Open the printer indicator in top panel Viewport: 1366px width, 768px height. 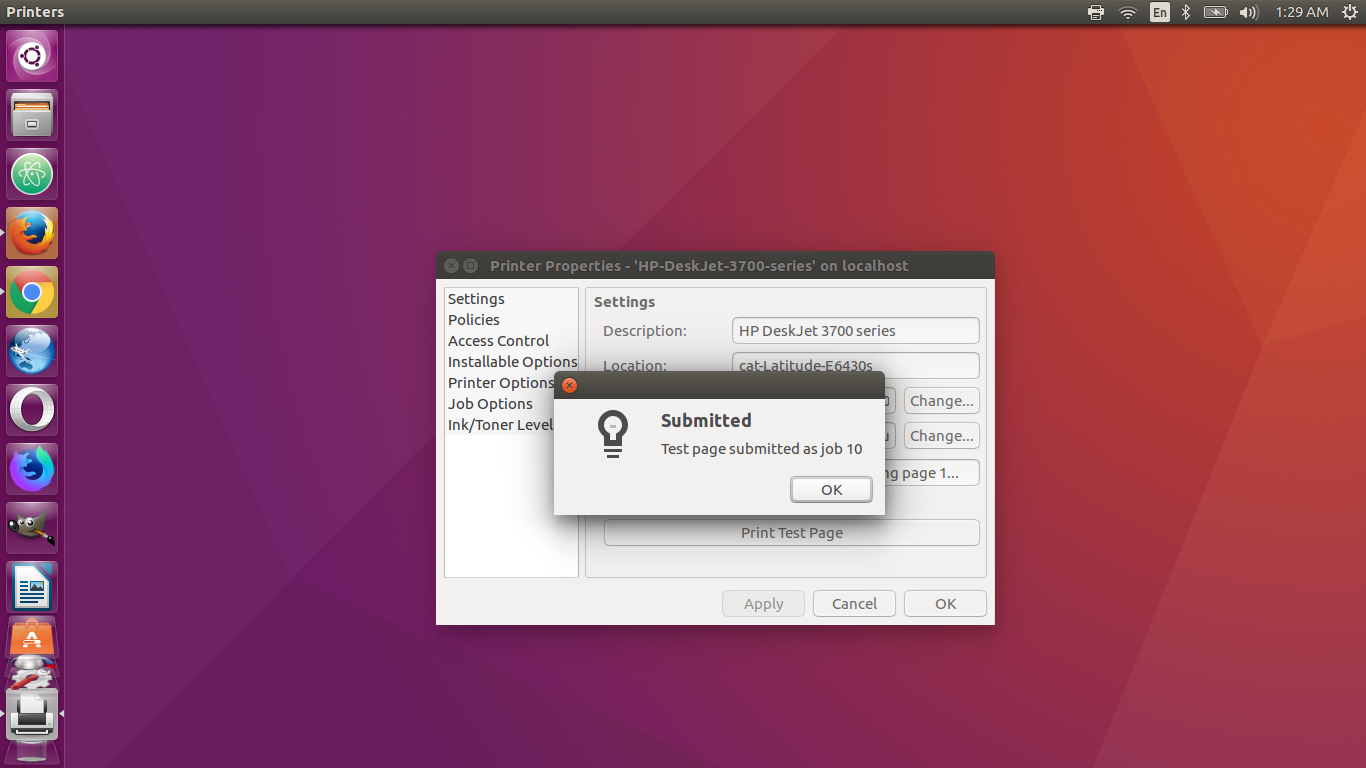tap(1096, 12)
